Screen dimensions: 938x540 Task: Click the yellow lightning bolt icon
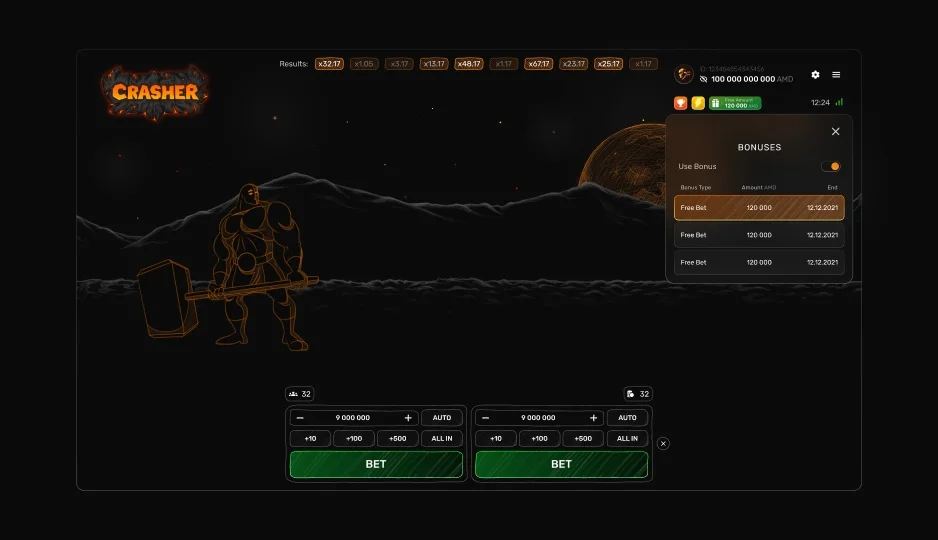coord(697,102)
